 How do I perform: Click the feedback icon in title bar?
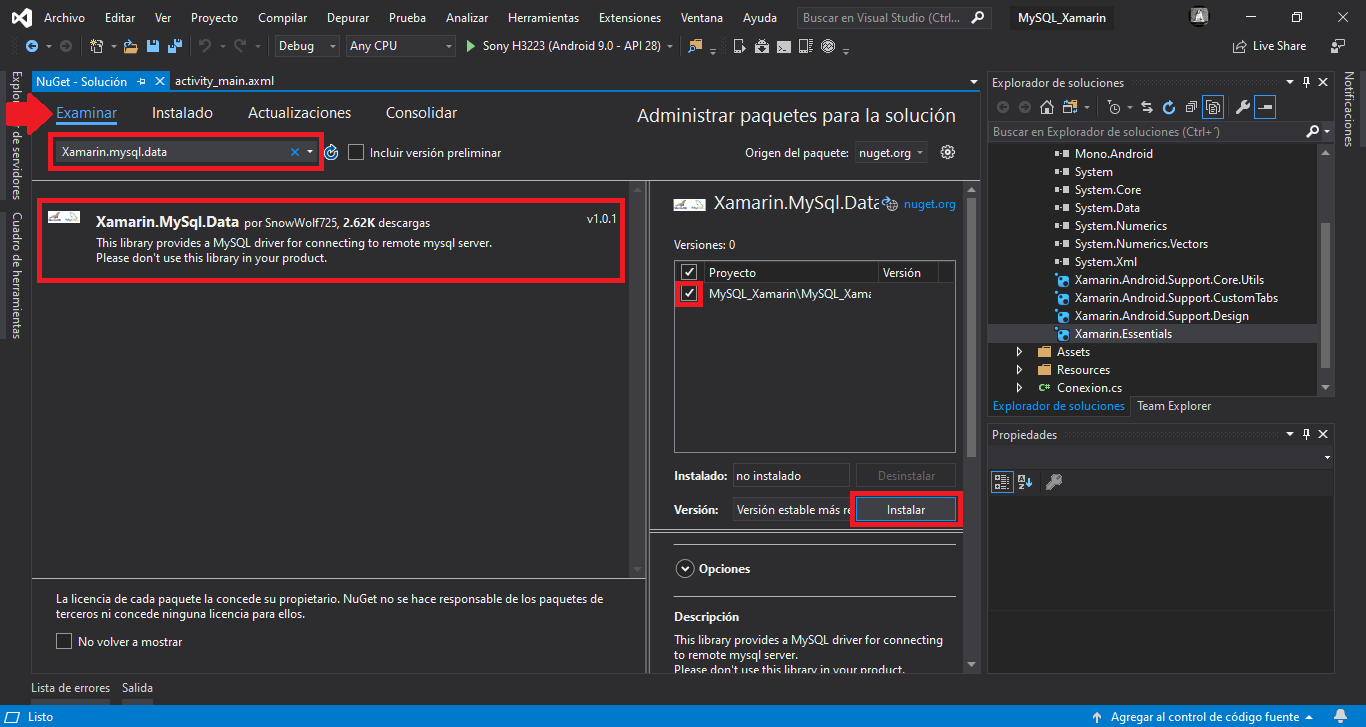(1338, 46)
